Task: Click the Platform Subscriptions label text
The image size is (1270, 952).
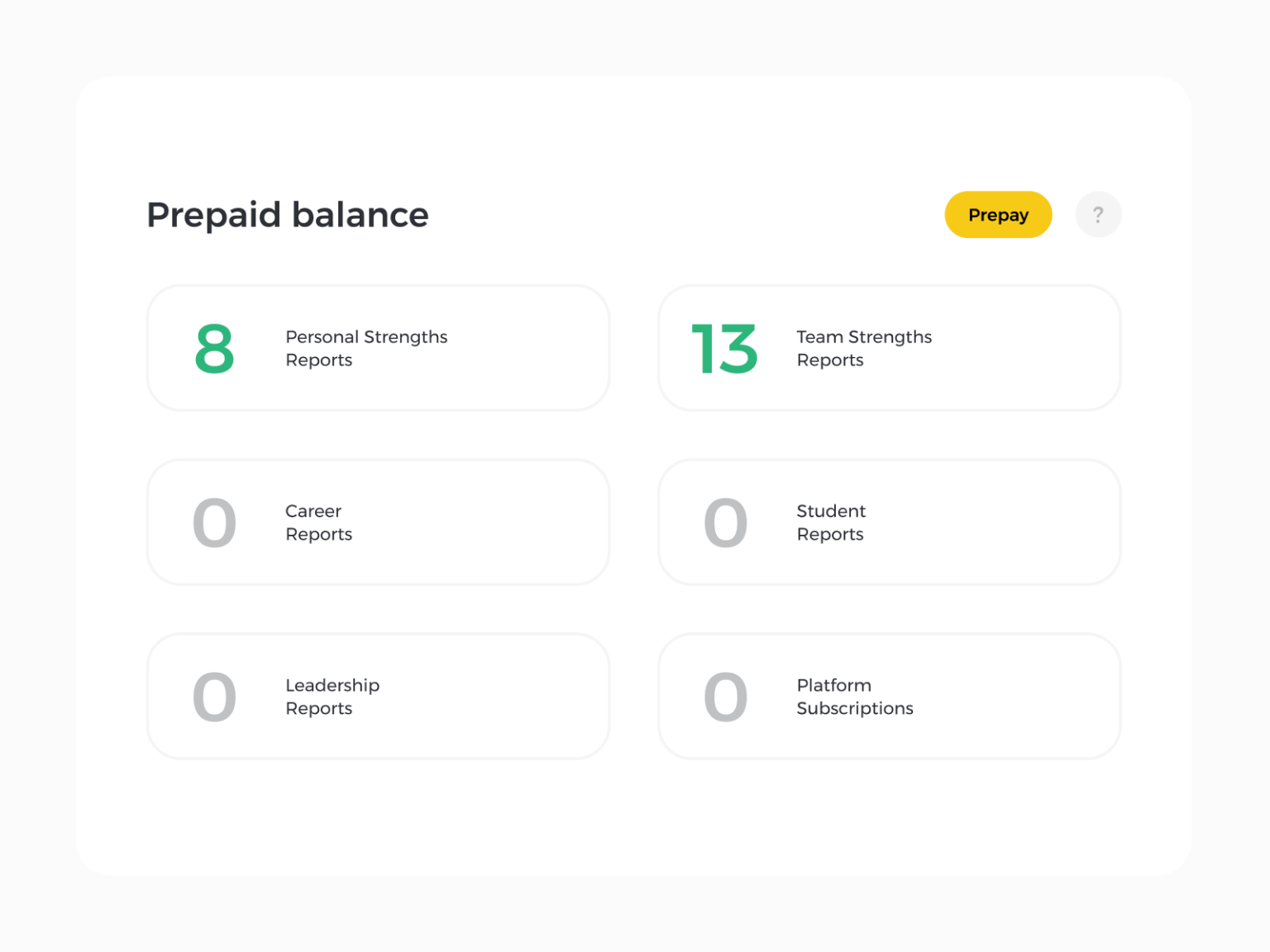Action: click(855, 697)
